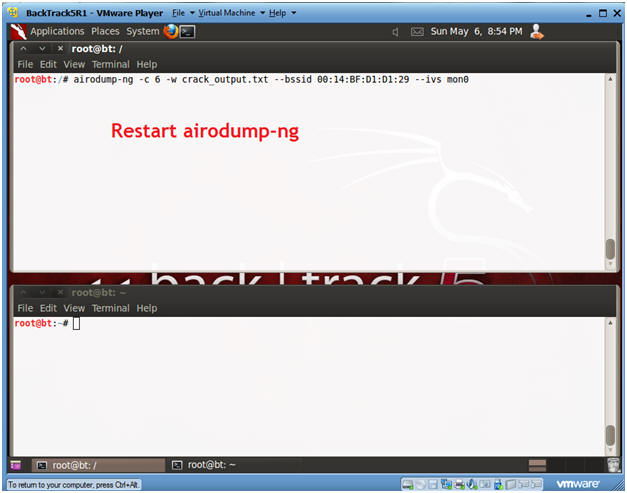
Task: Click scroll-up arrow in lower terminal
Action: pos(610,323)
